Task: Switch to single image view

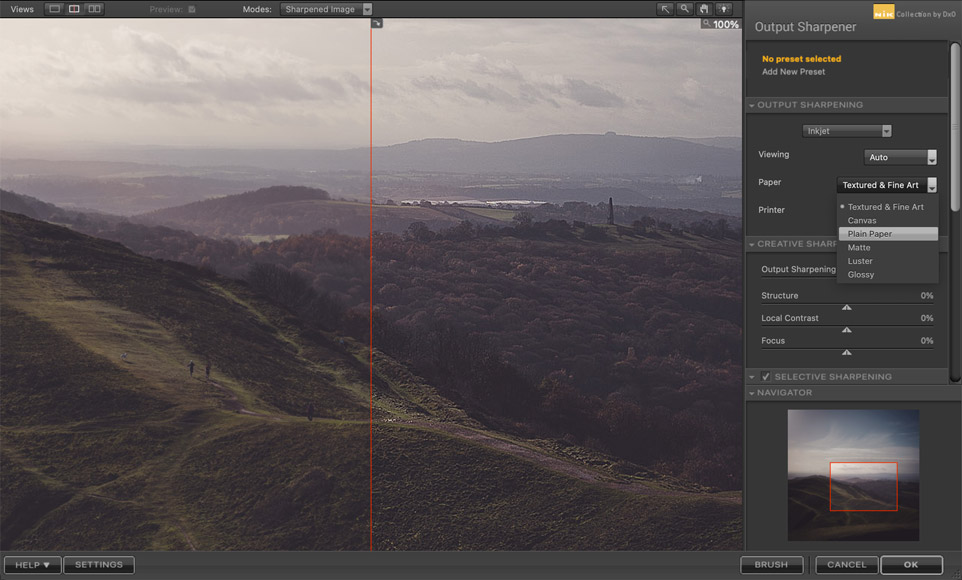Action: tap(54, 9)
